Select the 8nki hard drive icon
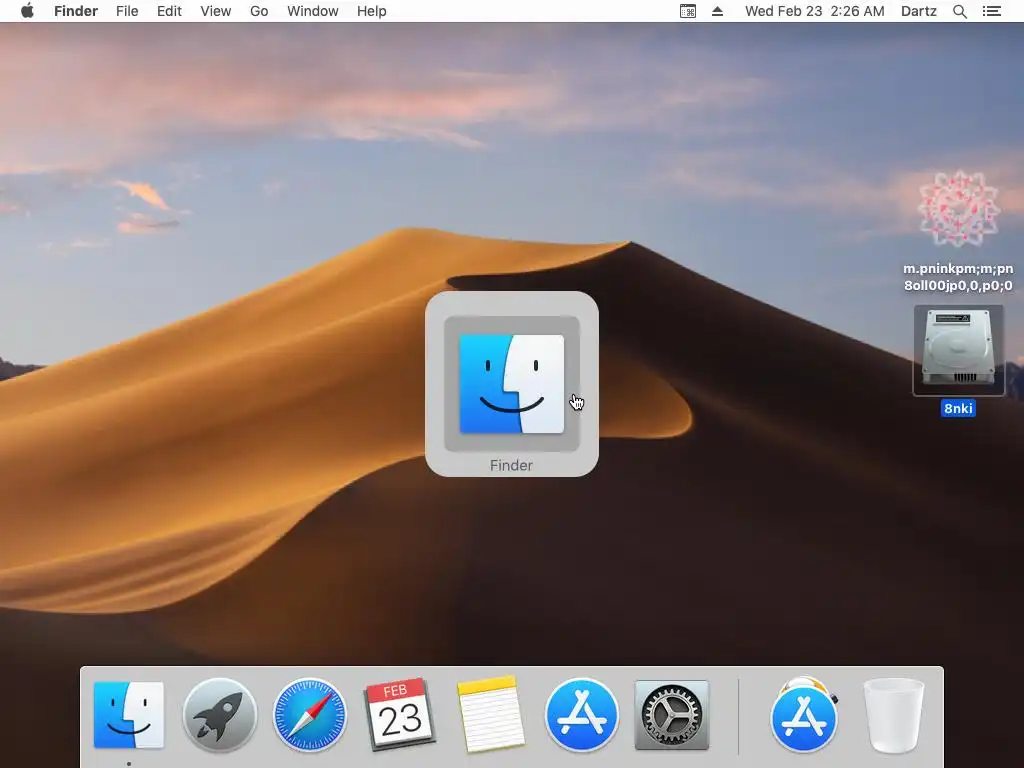 [x=958, y=350]
